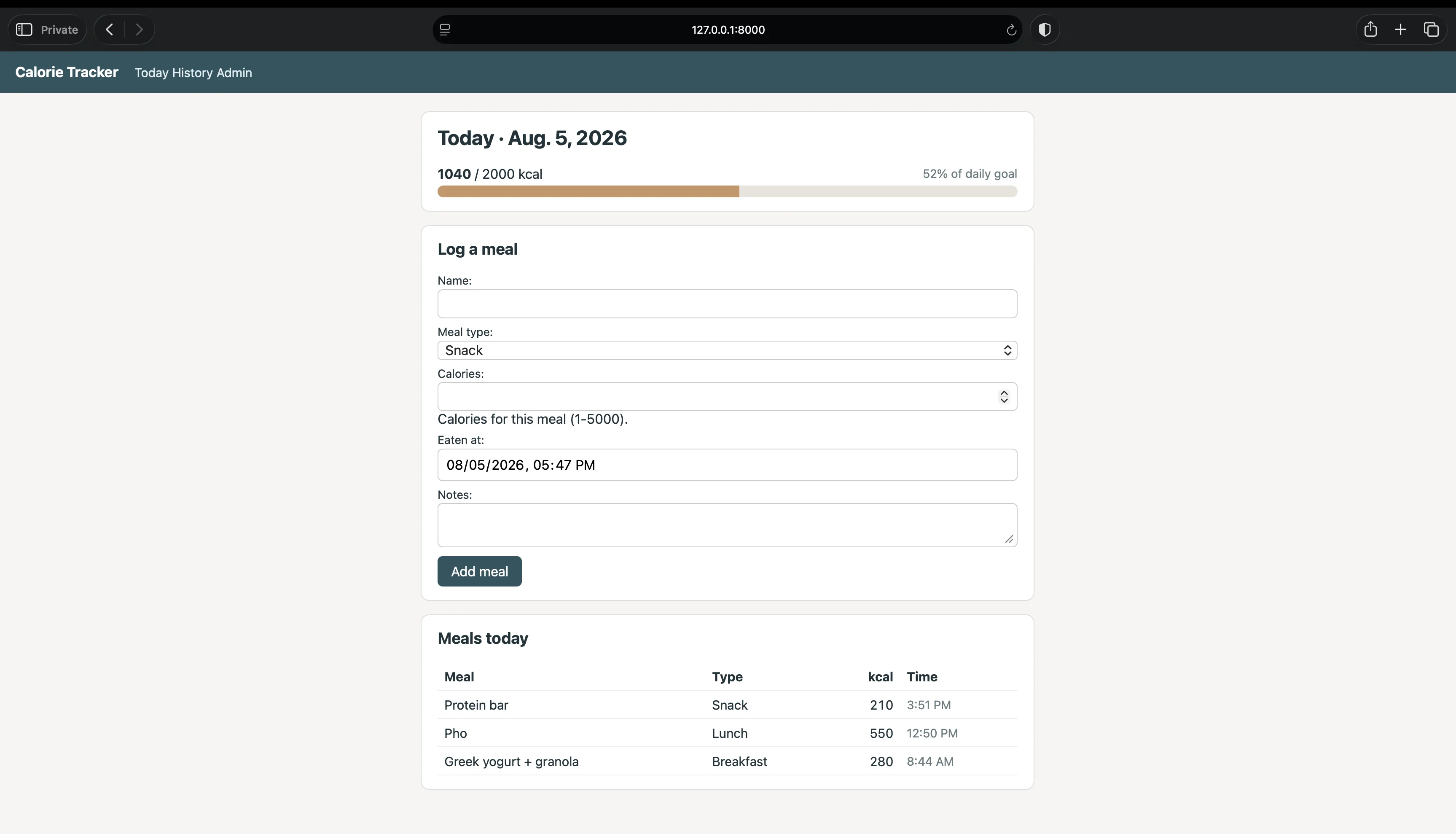
Task: Focus the Calories number field
Action: [x=727, y=396]
